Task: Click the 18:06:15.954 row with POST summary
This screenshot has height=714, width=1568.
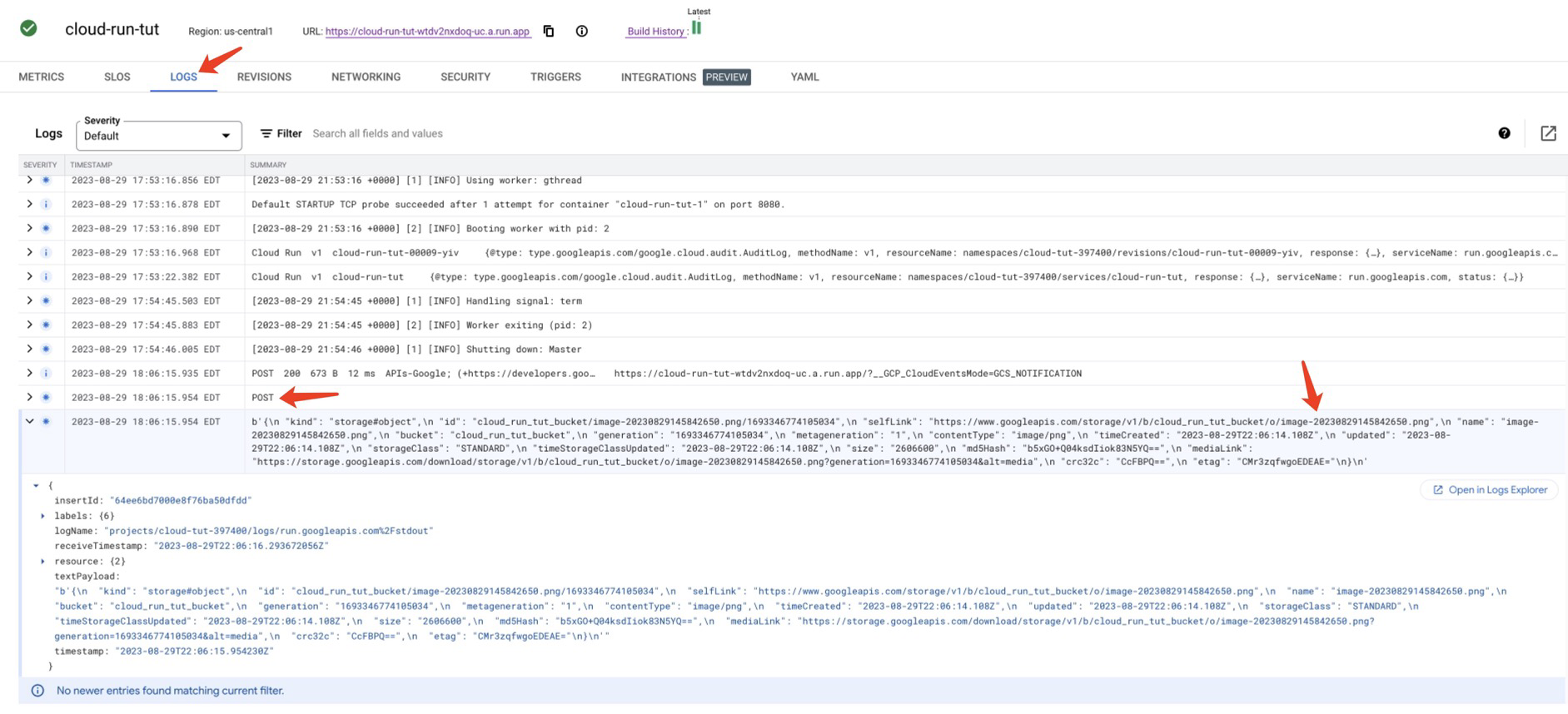Action: [x=793, y=397]
